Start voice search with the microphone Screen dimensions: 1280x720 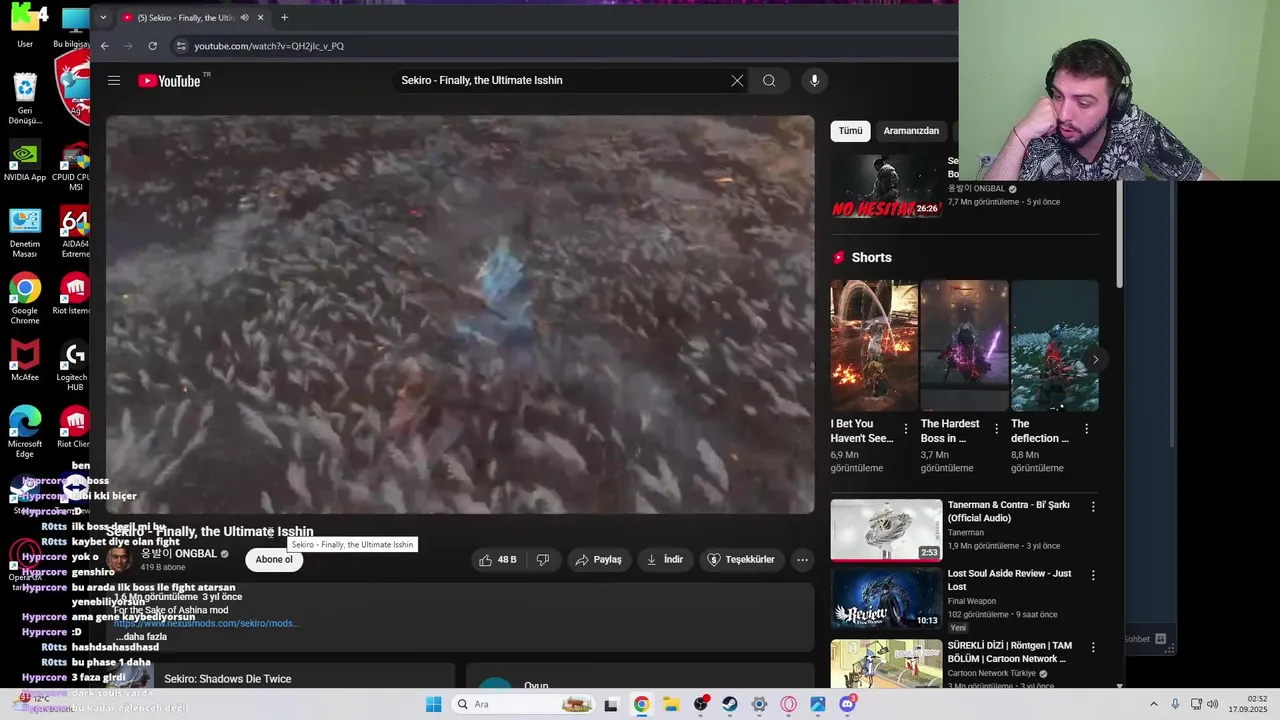pos(814,81)
